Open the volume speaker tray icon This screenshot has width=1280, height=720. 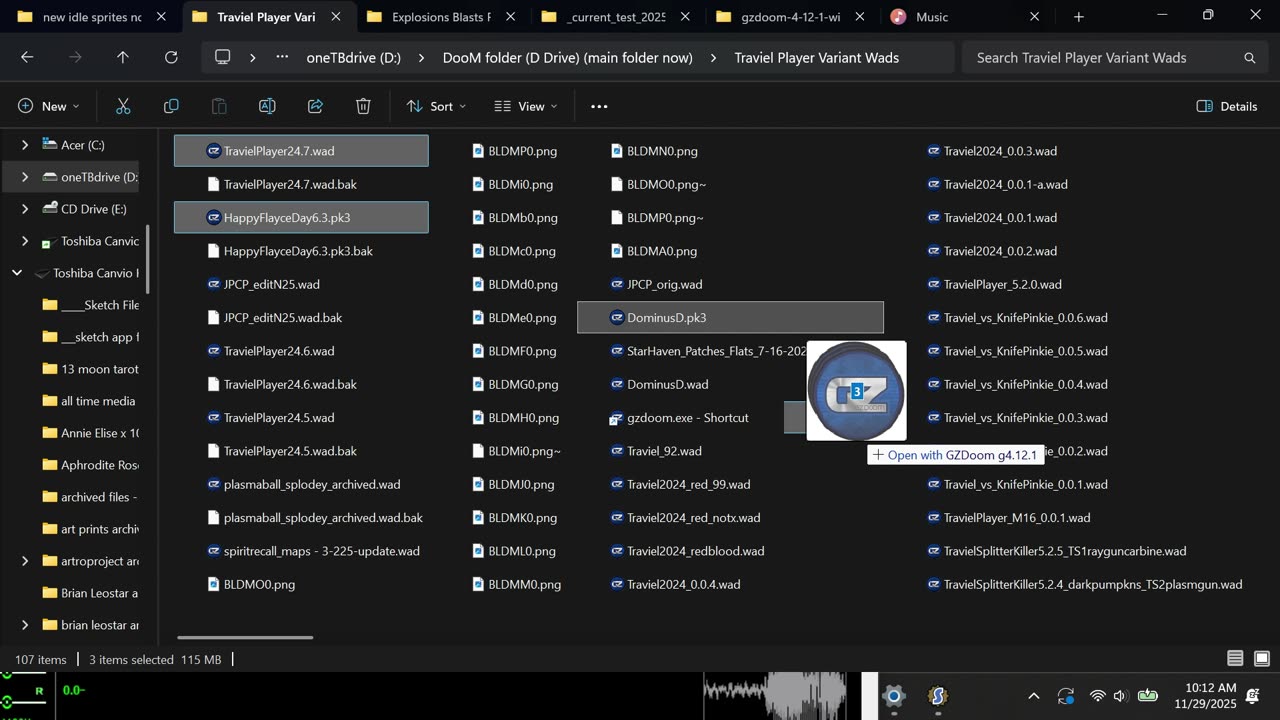(x=1120, y=696)
